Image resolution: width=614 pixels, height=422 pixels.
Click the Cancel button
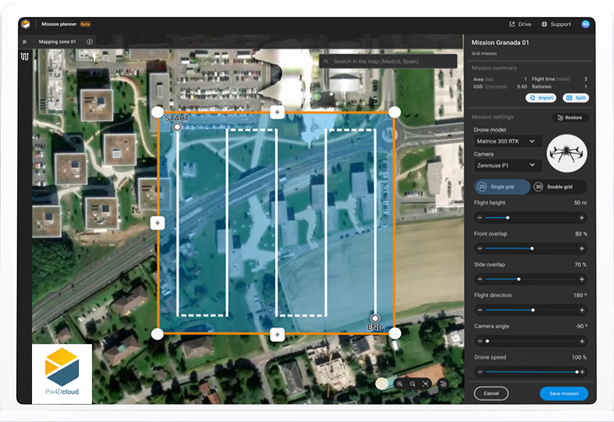(491, 393)
